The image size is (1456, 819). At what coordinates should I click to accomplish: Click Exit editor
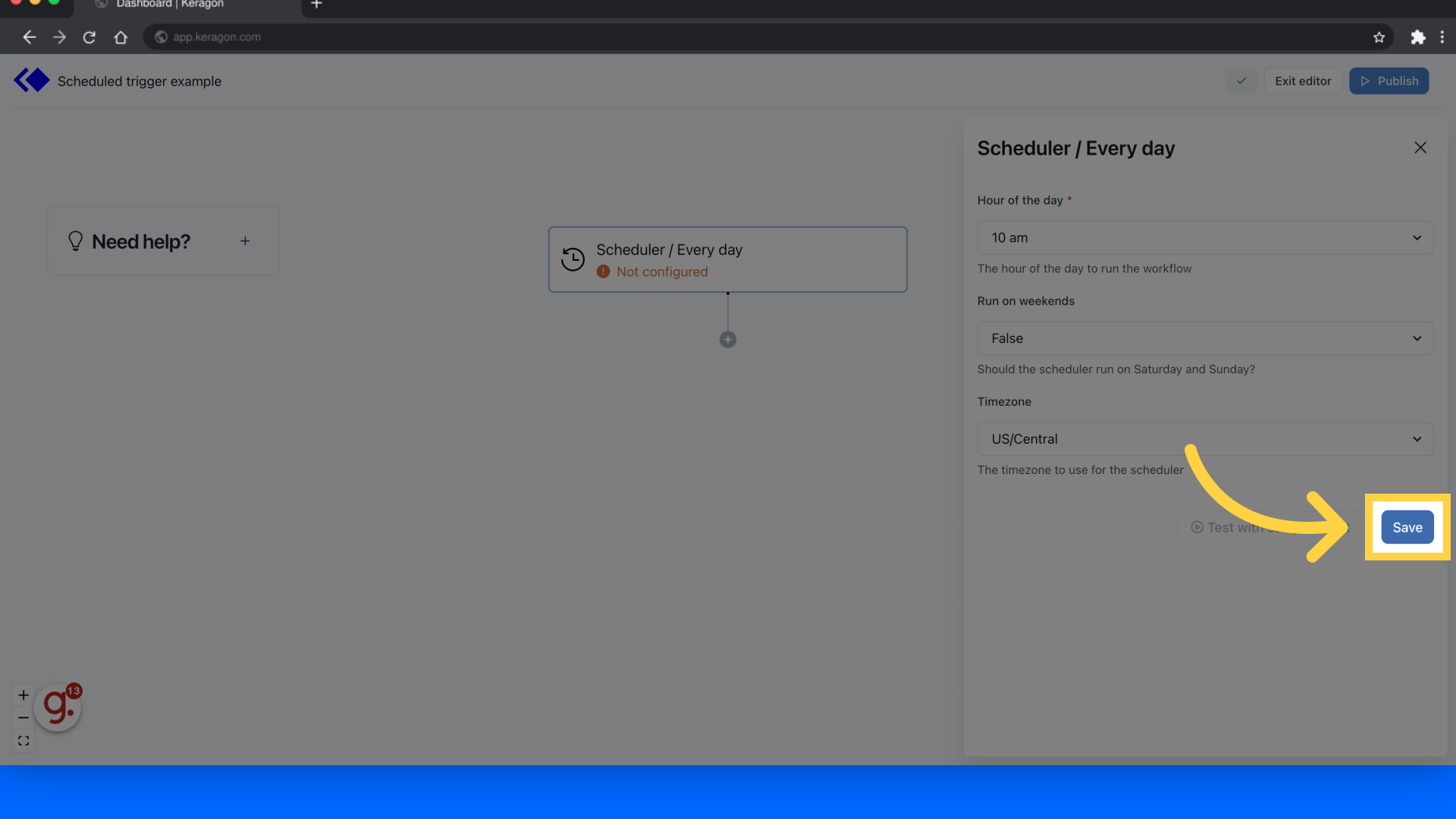click(1302, 80)
